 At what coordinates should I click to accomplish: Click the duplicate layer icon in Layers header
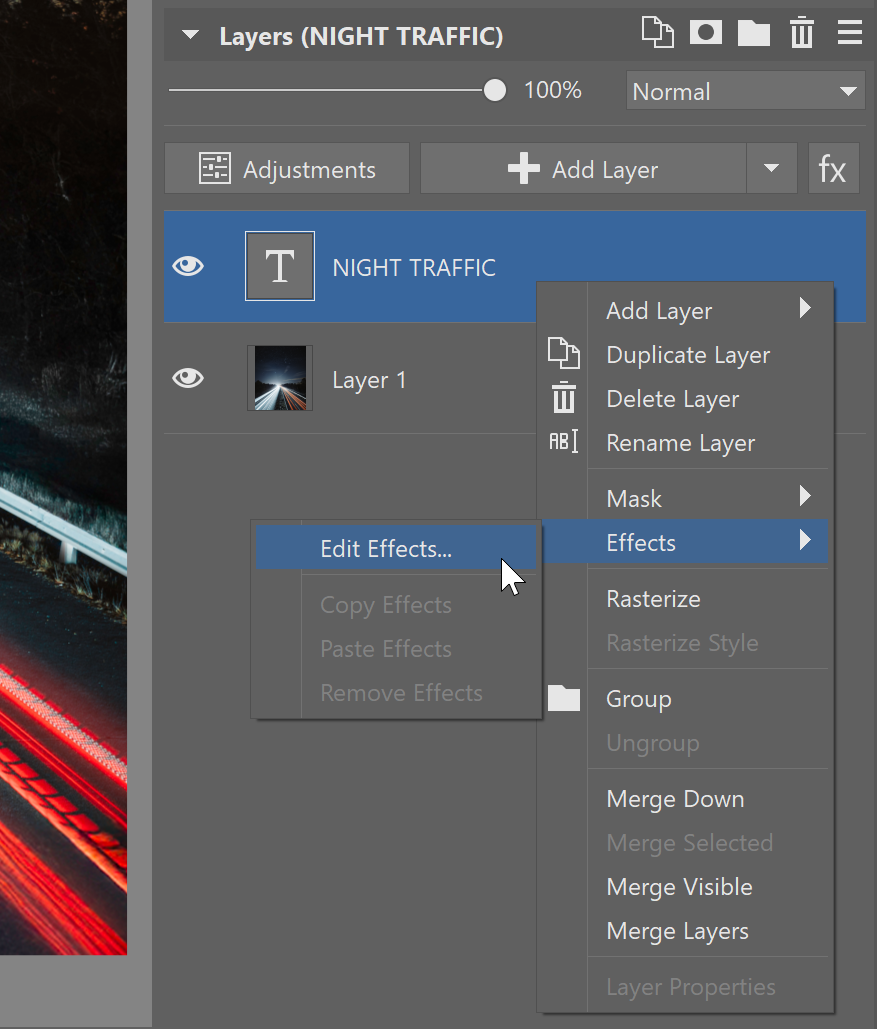(657, 33)
